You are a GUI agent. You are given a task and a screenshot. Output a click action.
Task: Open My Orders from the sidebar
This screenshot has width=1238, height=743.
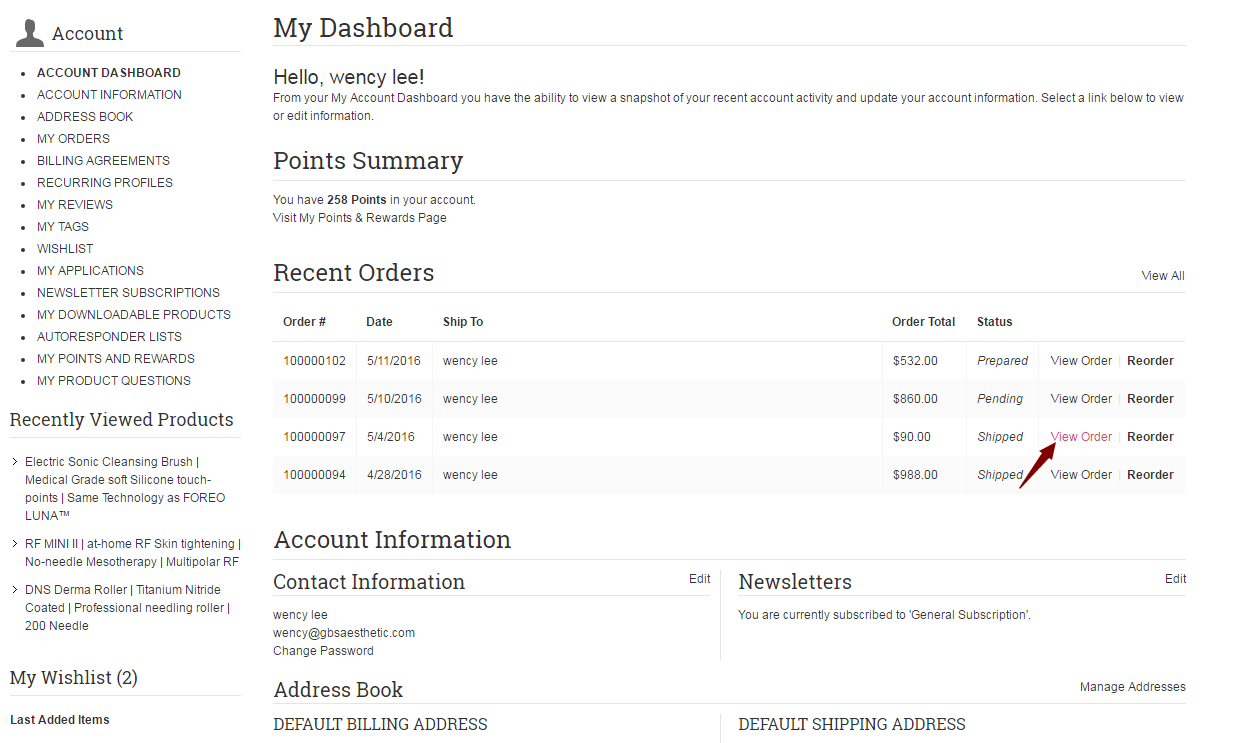(73, 139)
